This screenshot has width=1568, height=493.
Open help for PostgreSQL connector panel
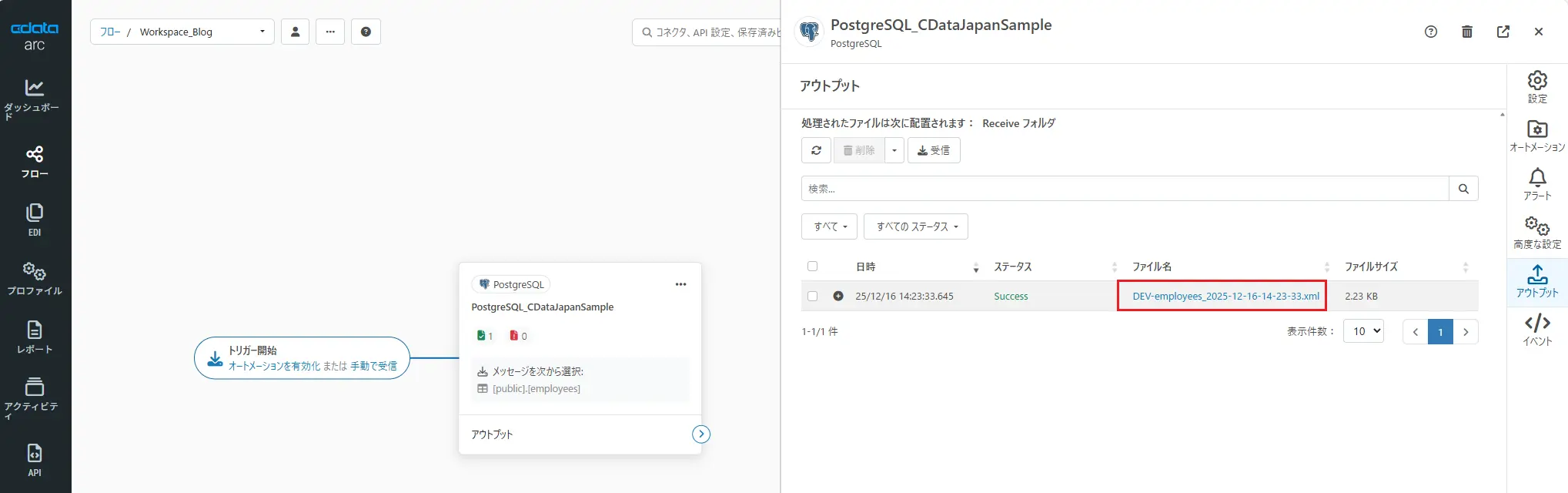tap(1431, 32)
